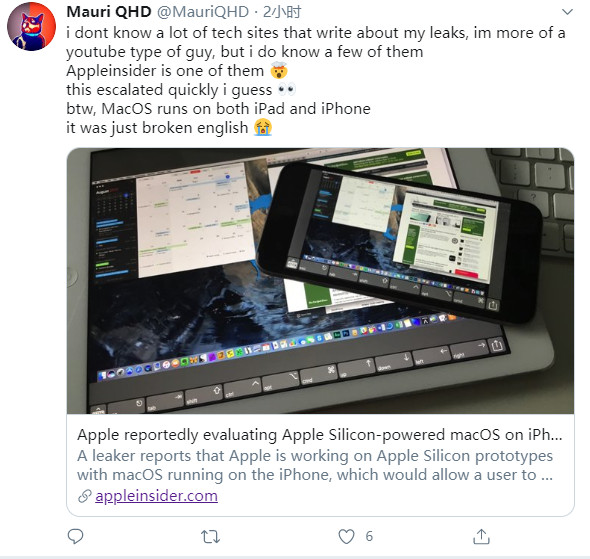
Task: Click the article description starting with A leaker reports
Action: coord(315,465)
